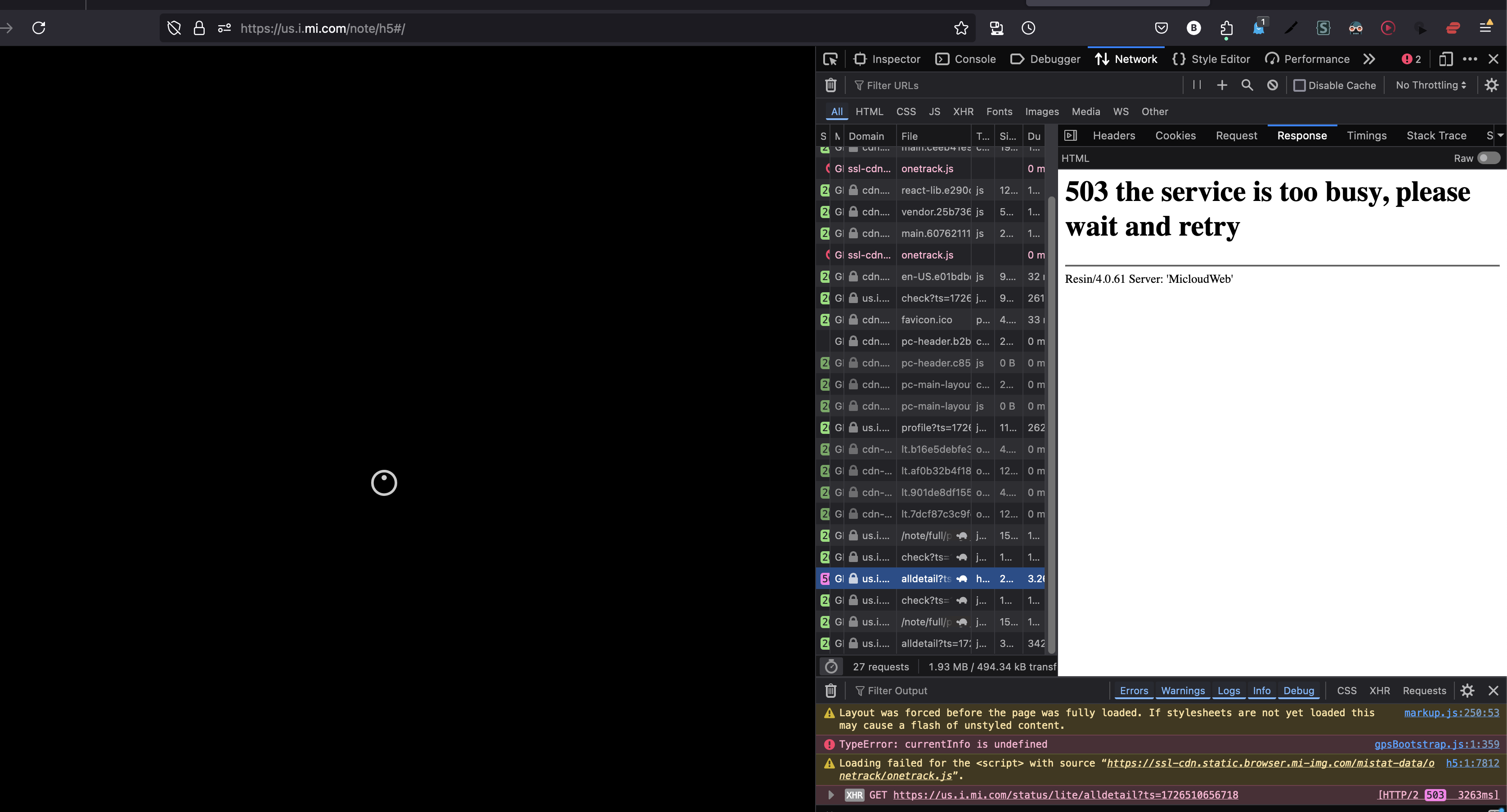Viewport: 1507px width, 812px height.
Task: Switch to Console tab
Action: (966, 59)
